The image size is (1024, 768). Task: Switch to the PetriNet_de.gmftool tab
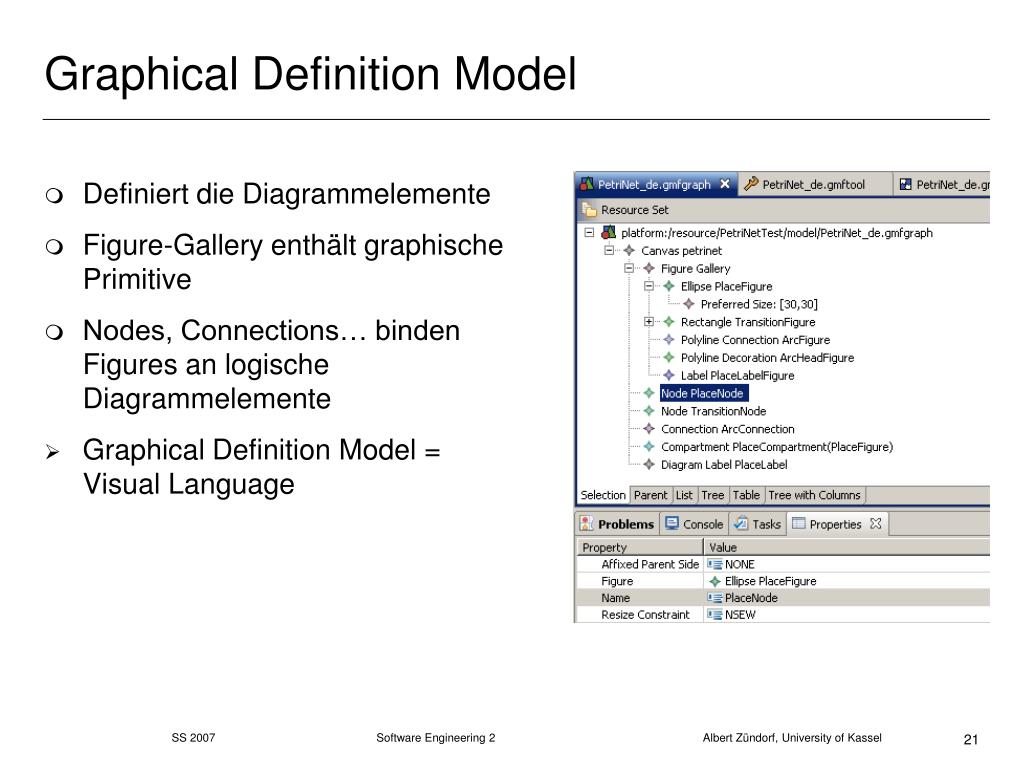coord(814,184)
